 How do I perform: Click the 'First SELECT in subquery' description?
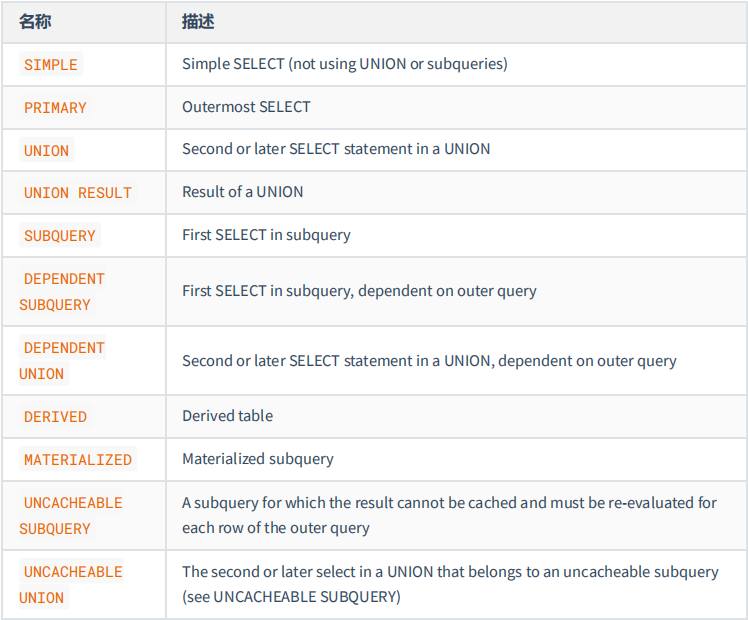[x=266, y=235]
